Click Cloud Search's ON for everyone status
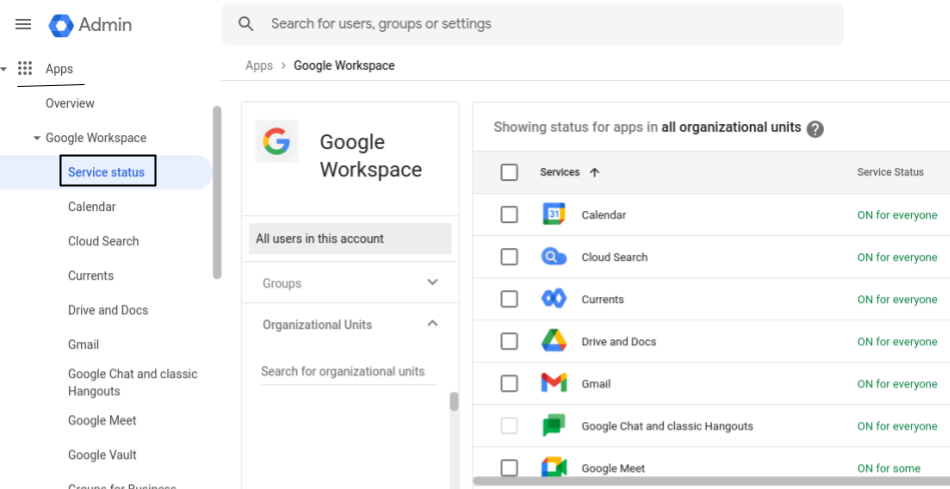 point(897,258)
